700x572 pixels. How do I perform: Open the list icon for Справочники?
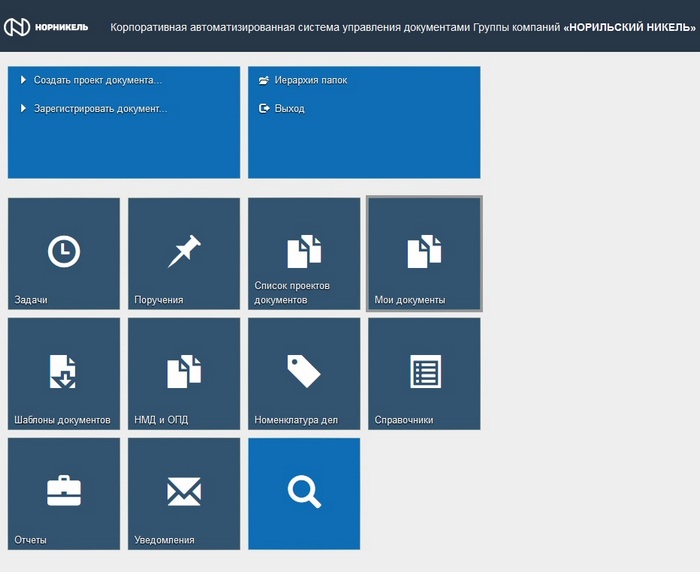(x=425, y=371)
